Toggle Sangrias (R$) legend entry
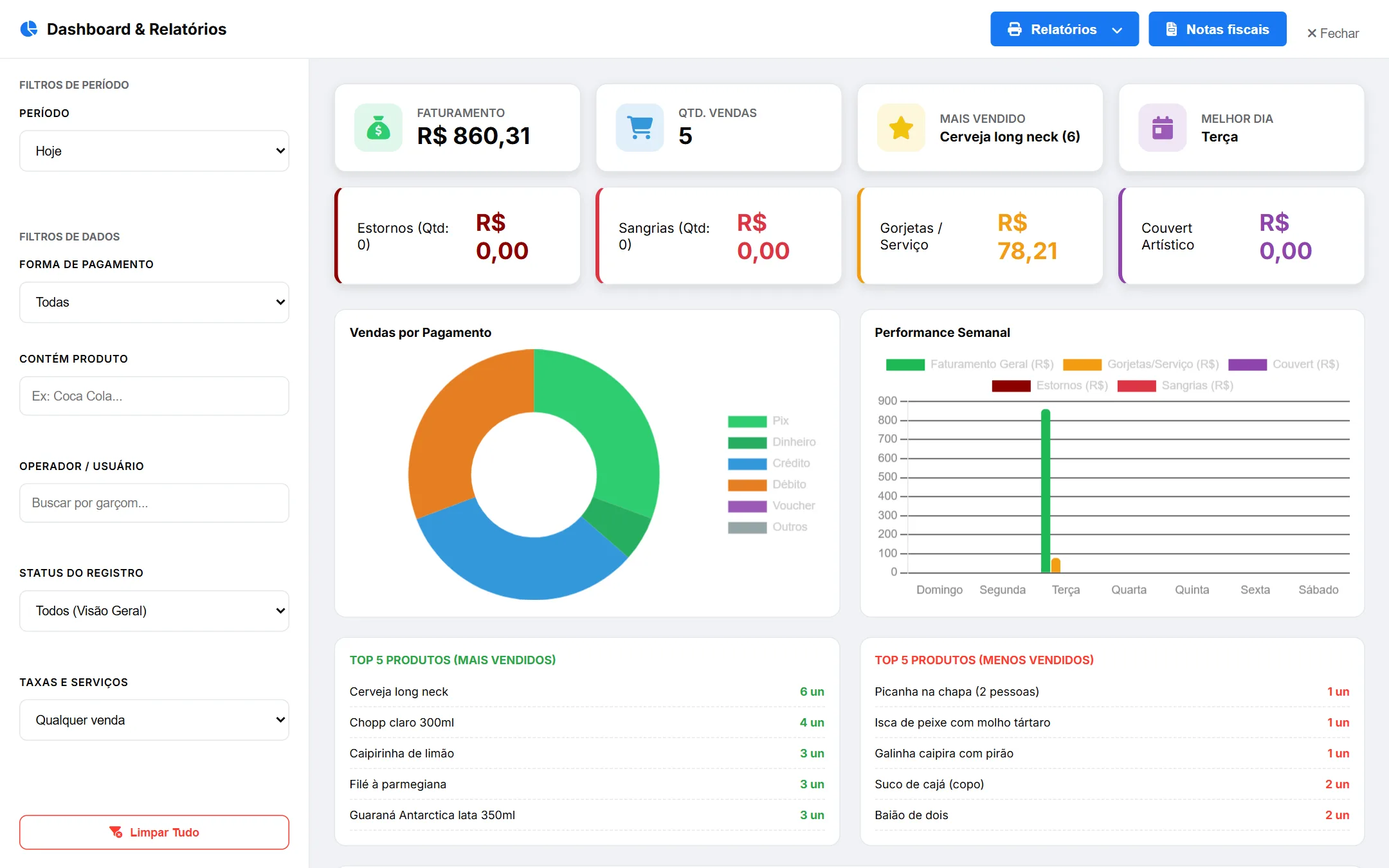1389x868 pixels. 1176,386
